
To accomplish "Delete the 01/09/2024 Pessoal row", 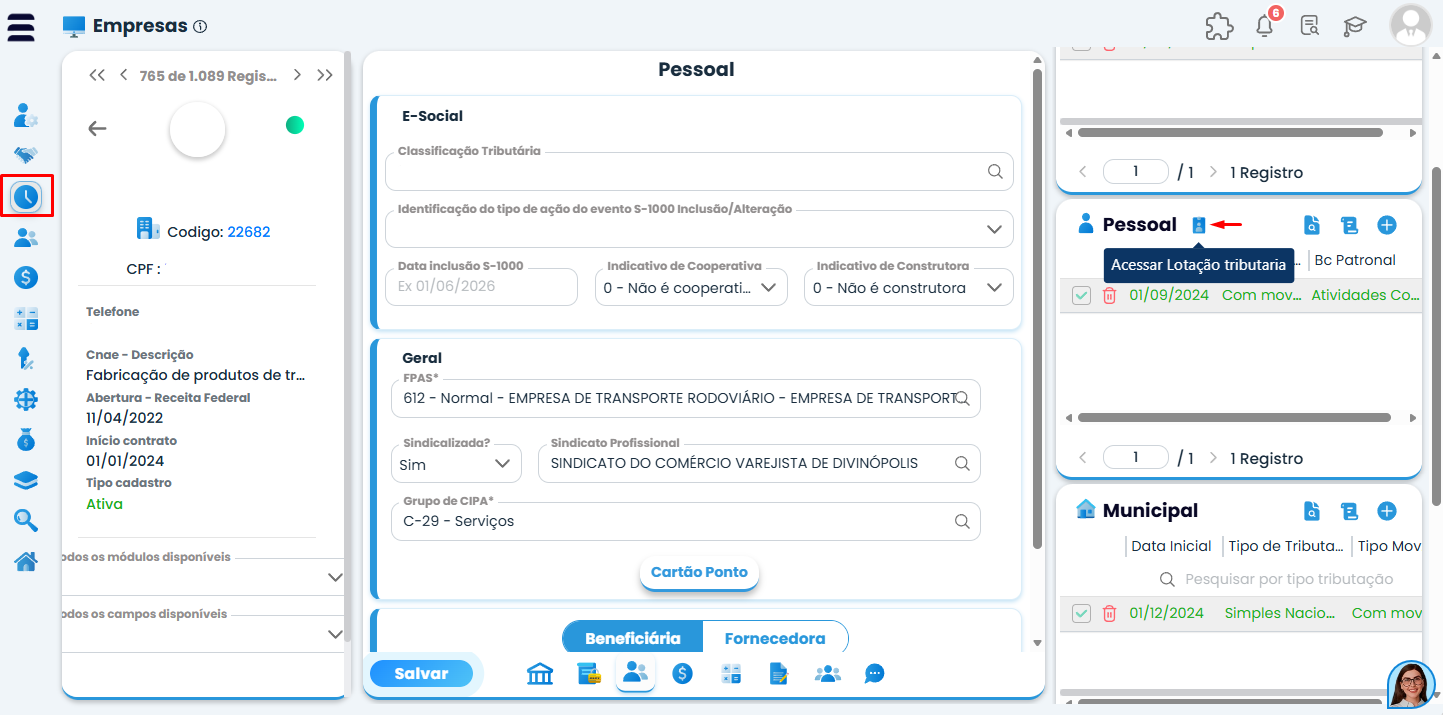I will click(x=1109, y=295).
